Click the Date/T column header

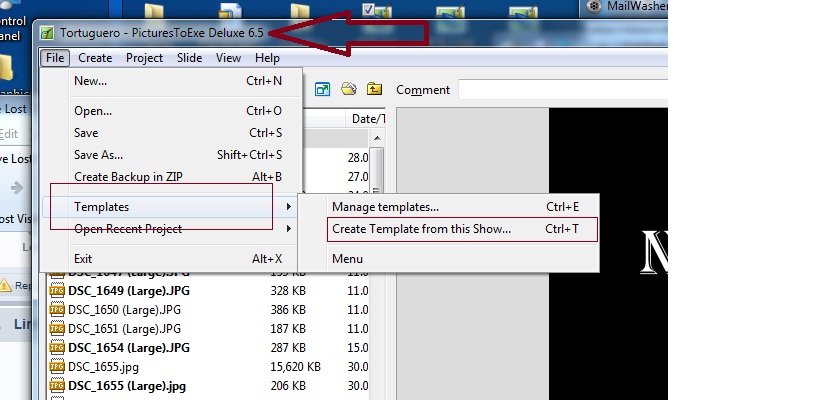(368, 119)
